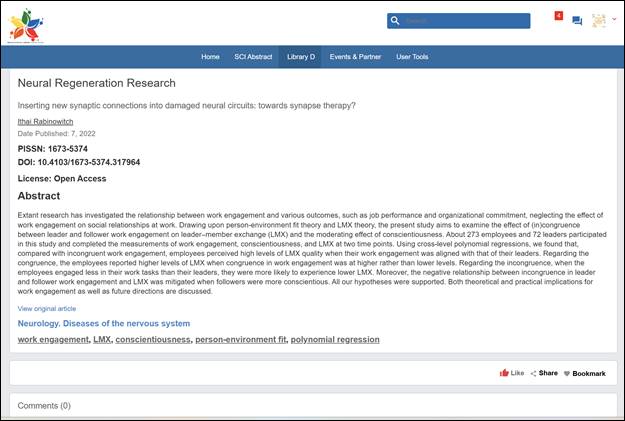Select the Library D tab
The image size is (625, 421).
(x=300, y=57)
